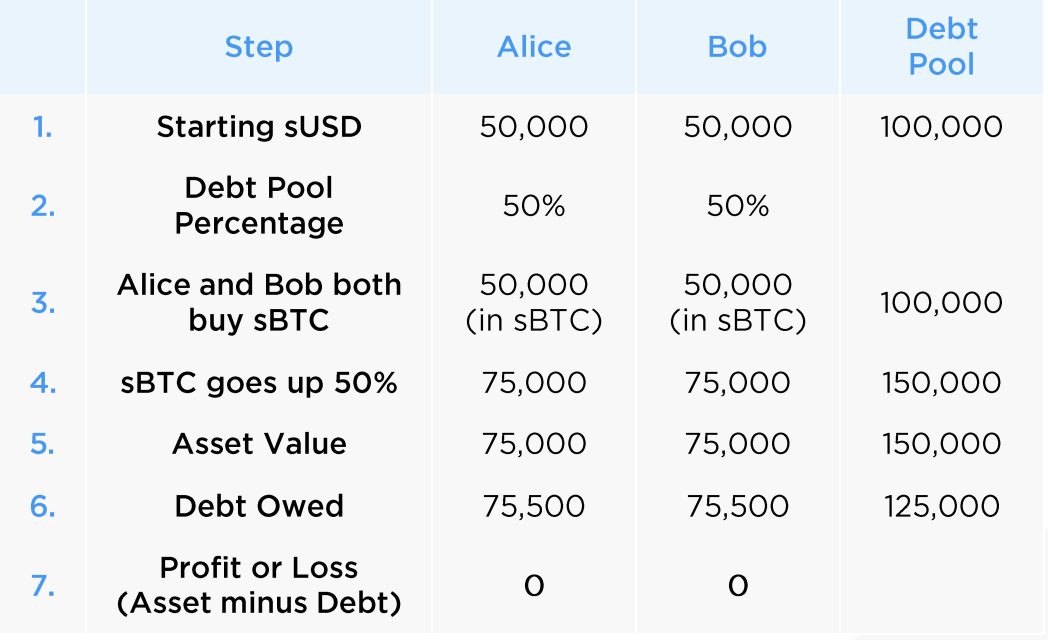
Task: Click the Profit or Loss row label
Action: 259,585
